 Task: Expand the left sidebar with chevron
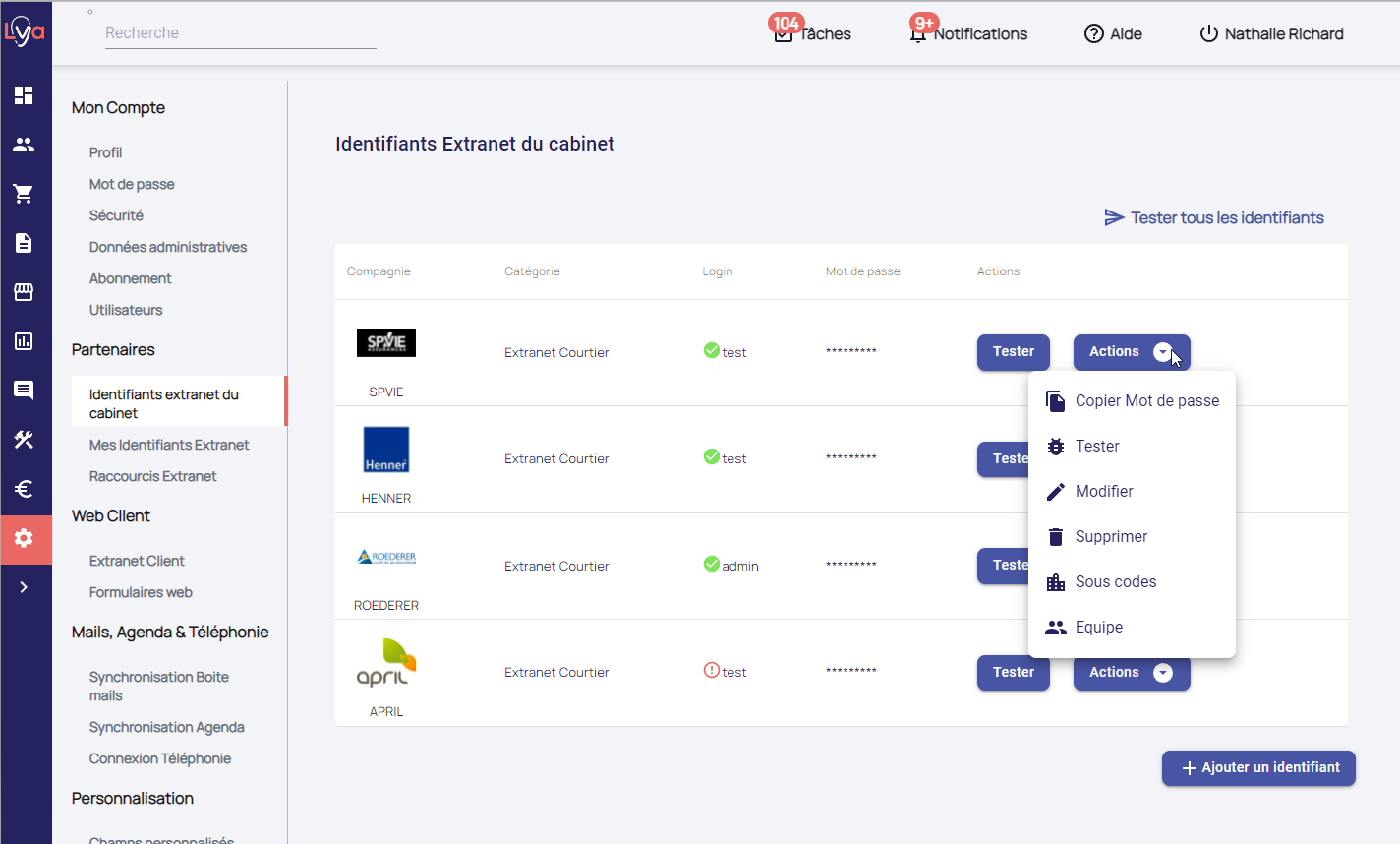tap(24, 587)
